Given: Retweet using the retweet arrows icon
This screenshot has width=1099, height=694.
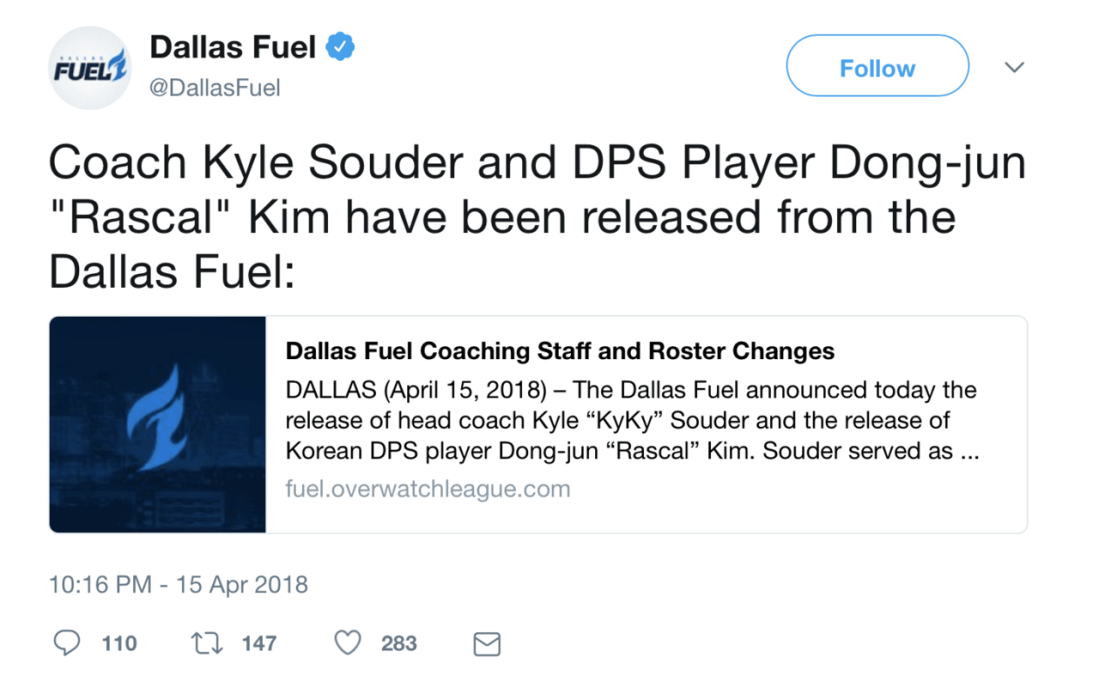Looking at the screenshot, I should [205, 643].
